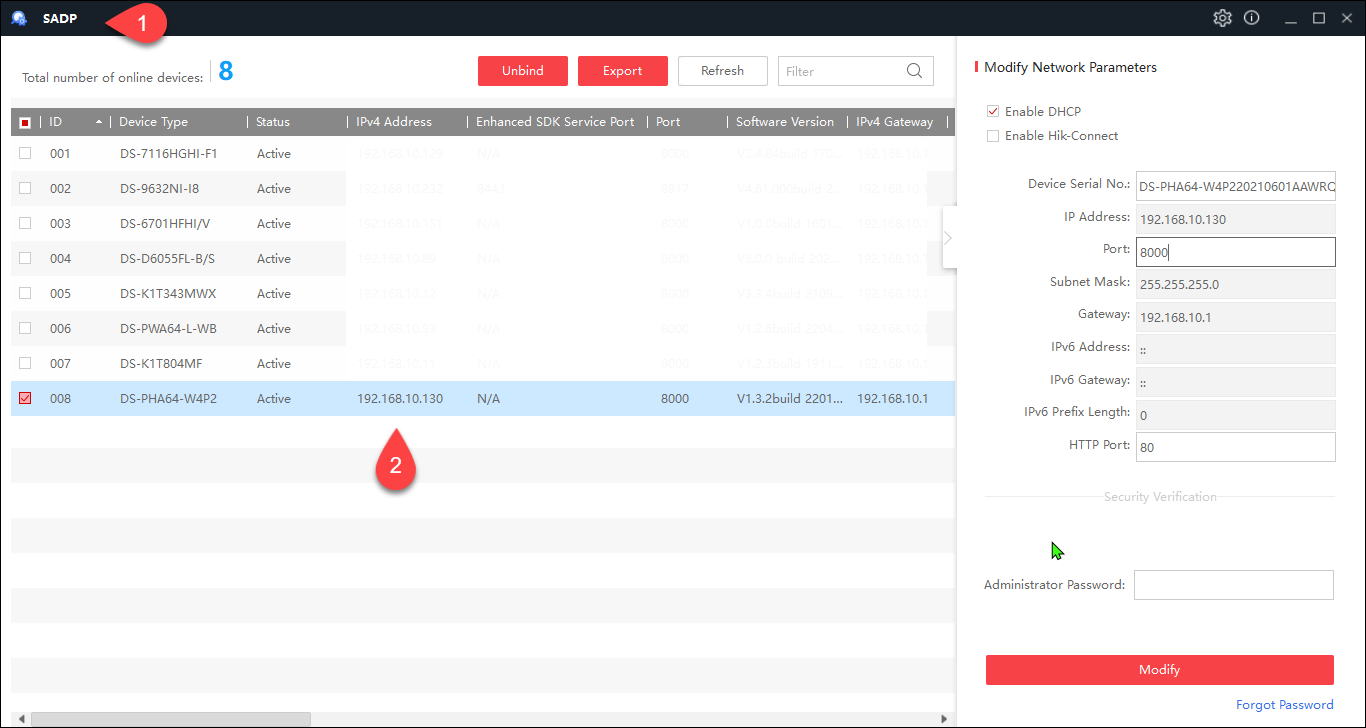
Task: Click the SADP application logo icon
Action: (19, 18)
